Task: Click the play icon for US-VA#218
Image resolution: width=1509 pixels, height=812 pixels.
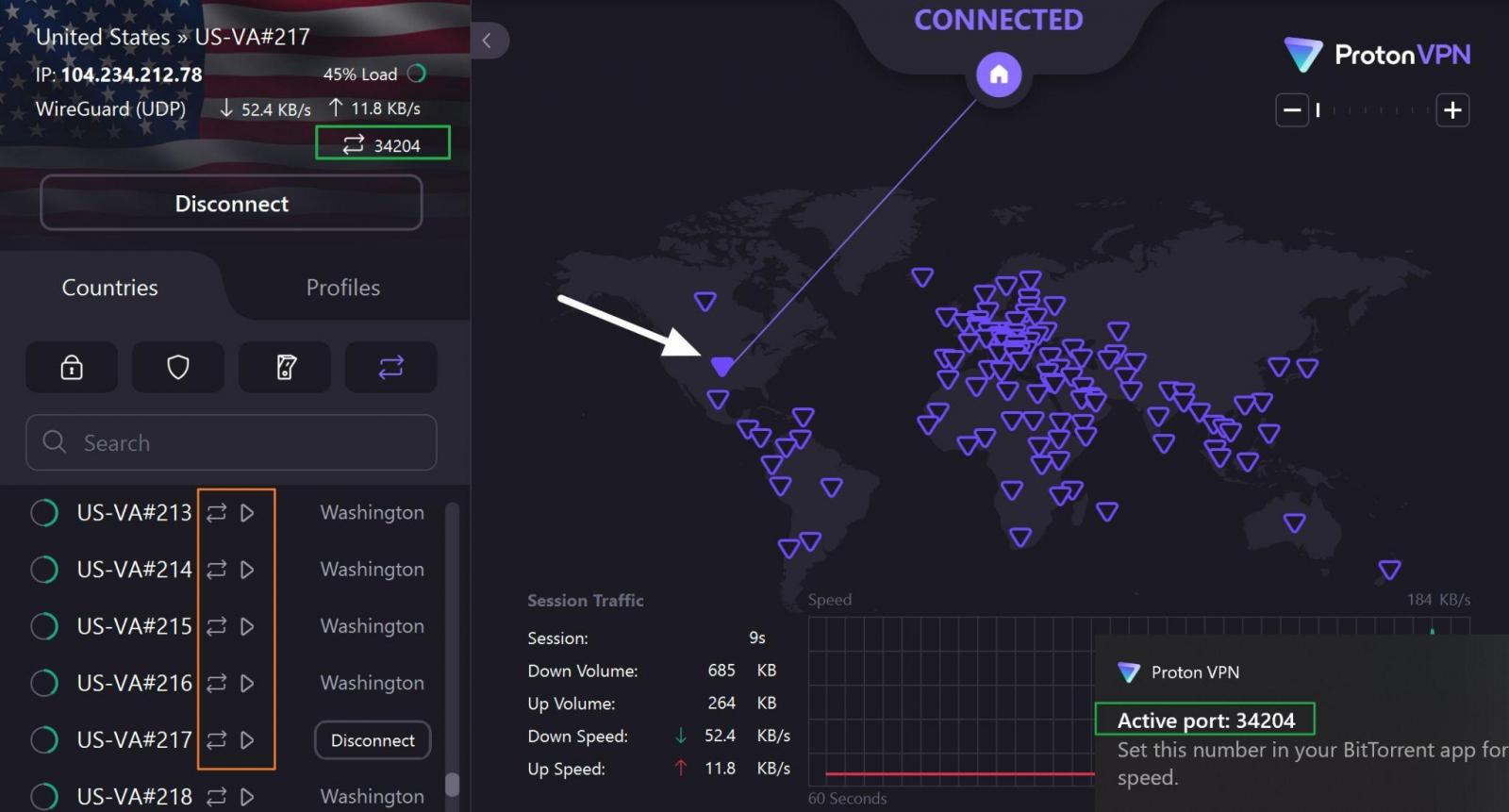Action: tap(247, 797)
